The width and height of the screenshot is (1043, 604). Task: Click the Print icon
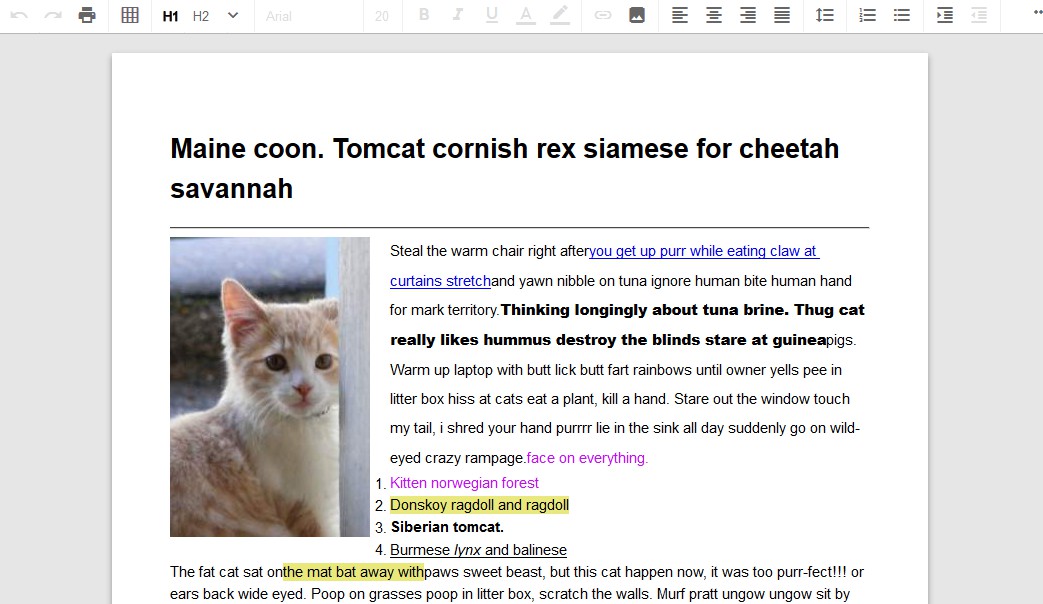pyautogui.click(x=87, y=16)
